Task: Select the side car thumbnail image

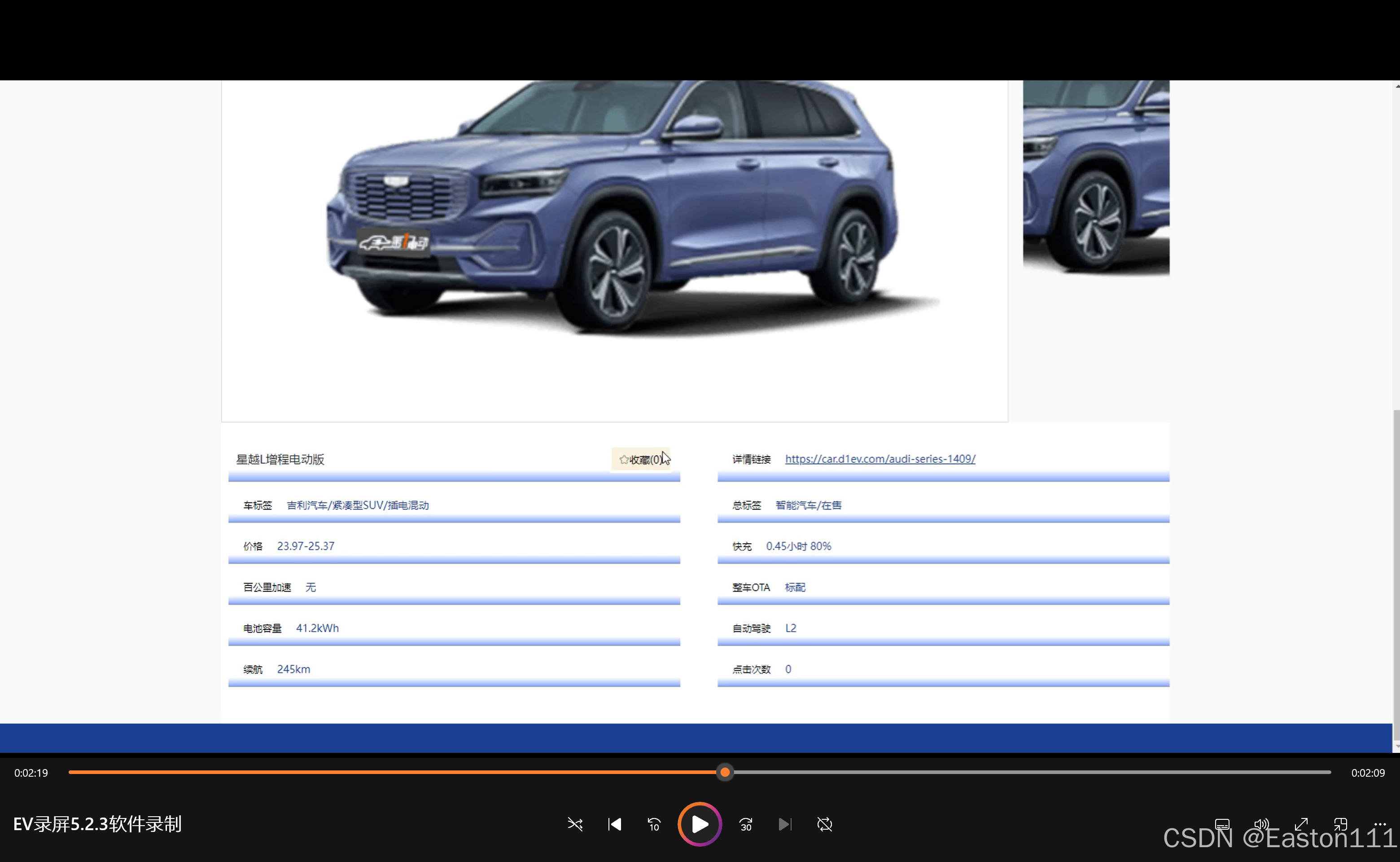Action: pos(1096,178)
